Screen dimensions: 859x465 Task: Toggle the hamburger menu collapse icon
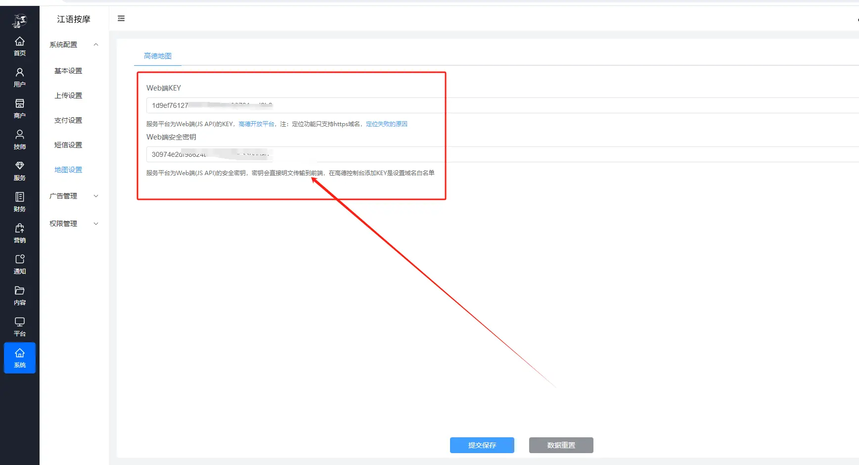(x=121, y=19)
